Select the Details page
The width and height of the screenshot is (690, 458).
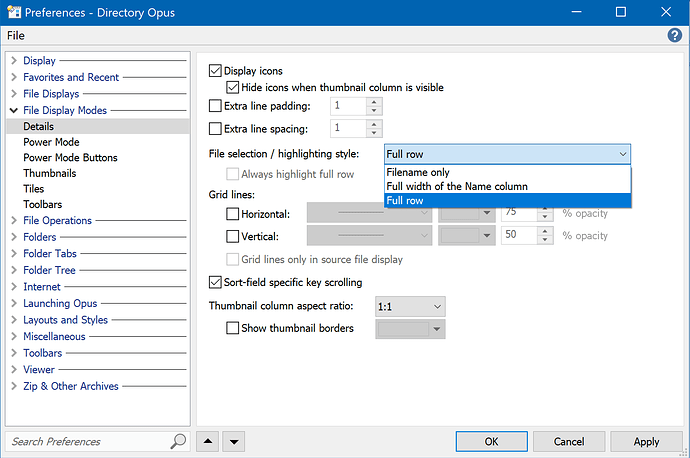pos(98,126)
